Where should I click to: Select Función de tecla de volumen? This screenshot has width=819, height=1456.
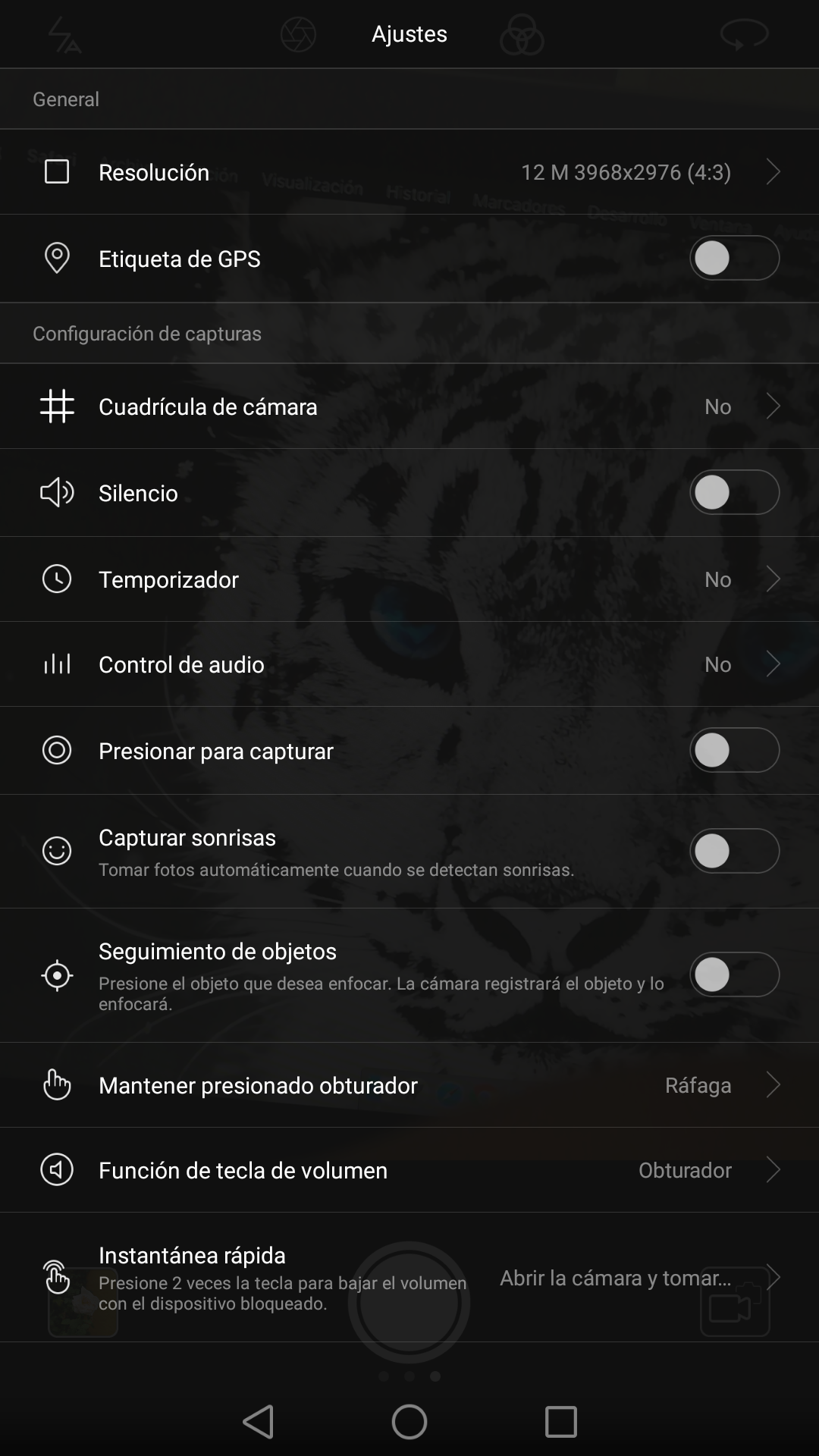(x=409, y=1170)
